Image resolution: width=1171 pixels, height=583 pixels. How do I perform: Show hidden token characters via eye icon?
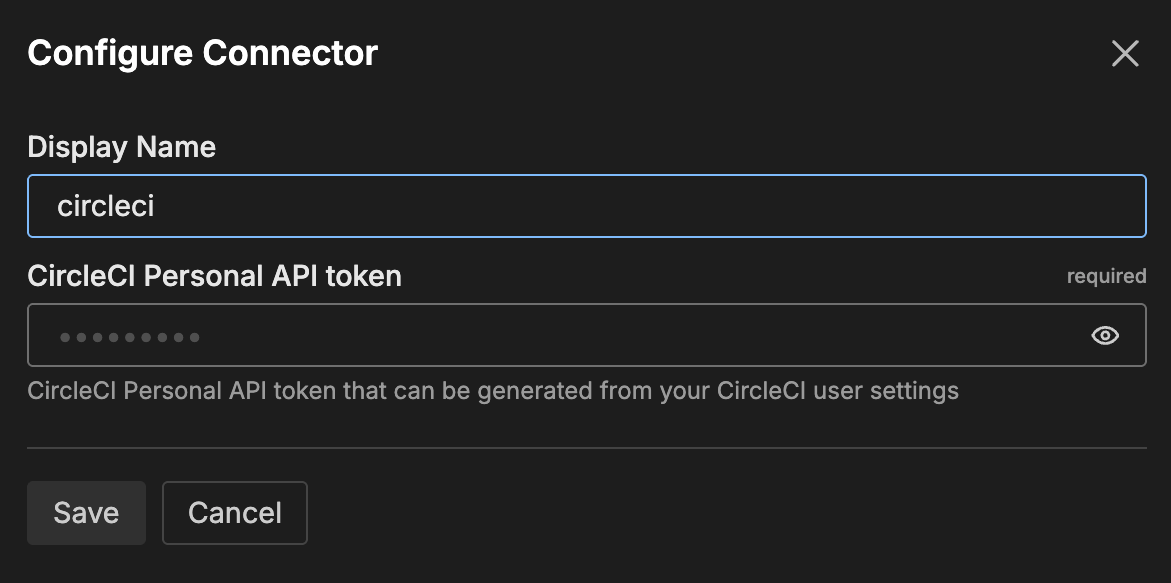tap(1105, 336)
